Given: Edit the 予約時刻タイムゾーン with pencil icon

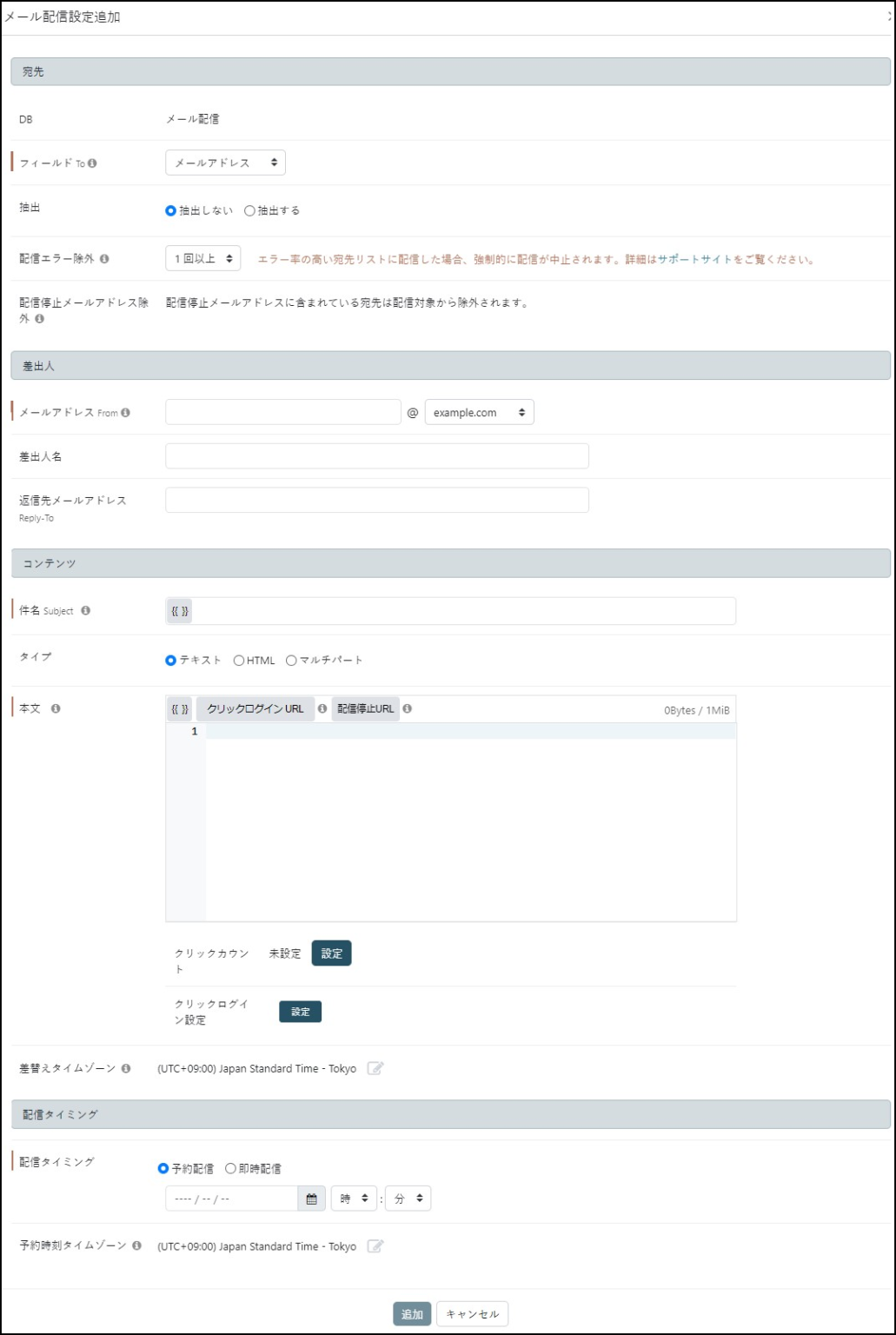Looking at the screenshot, I should (x=375, y=1245).
